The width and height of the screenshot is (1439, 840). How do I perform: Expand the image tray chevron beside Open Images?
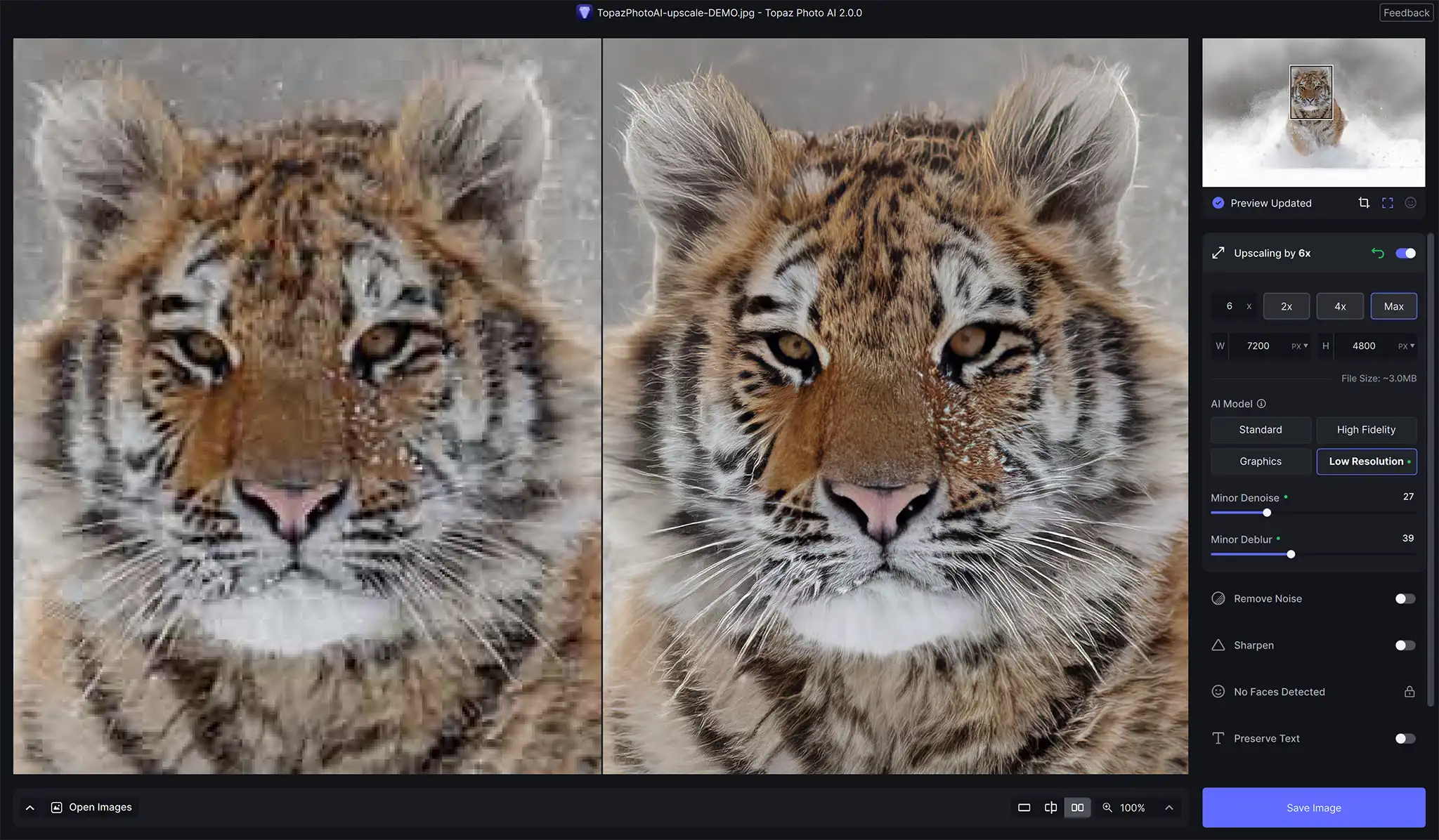point(30,808)
